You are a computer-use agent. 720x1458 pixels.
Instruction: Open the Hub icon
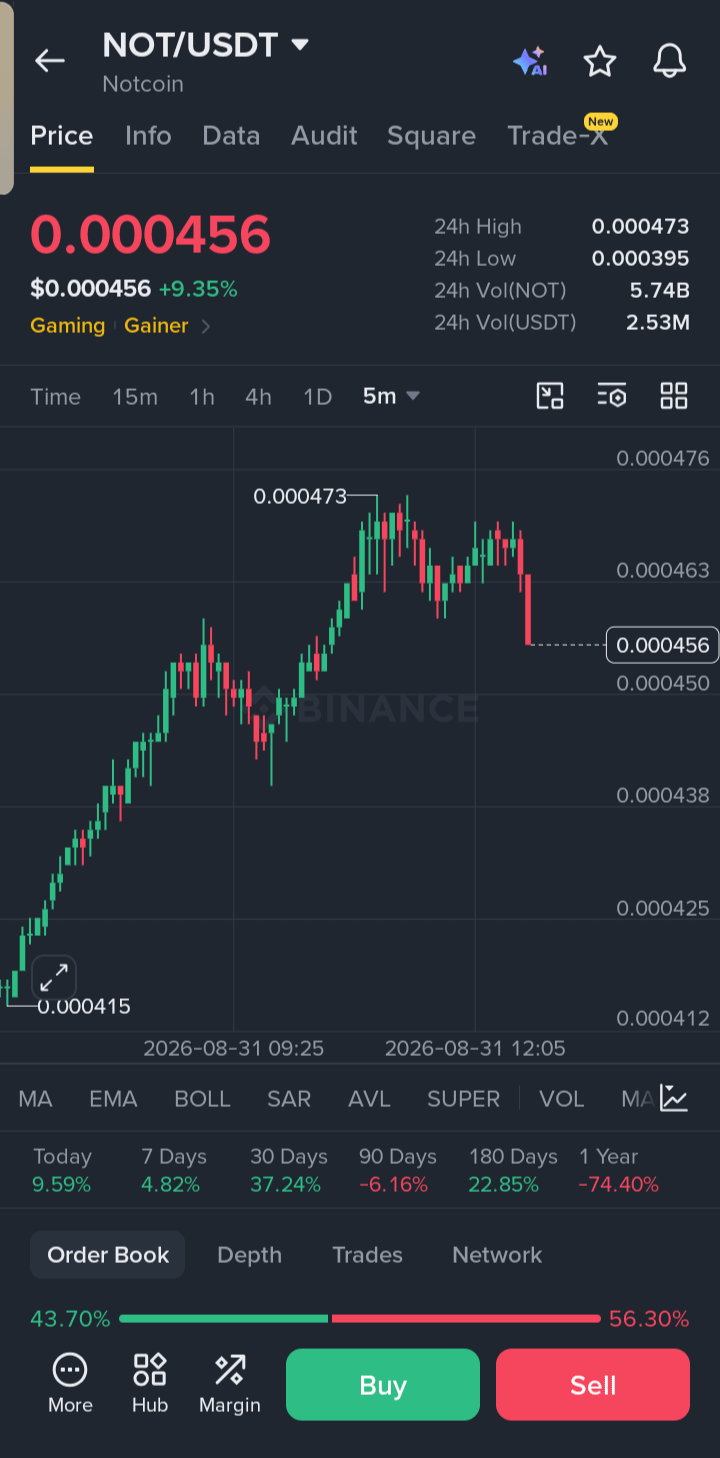click(150, 1384)
